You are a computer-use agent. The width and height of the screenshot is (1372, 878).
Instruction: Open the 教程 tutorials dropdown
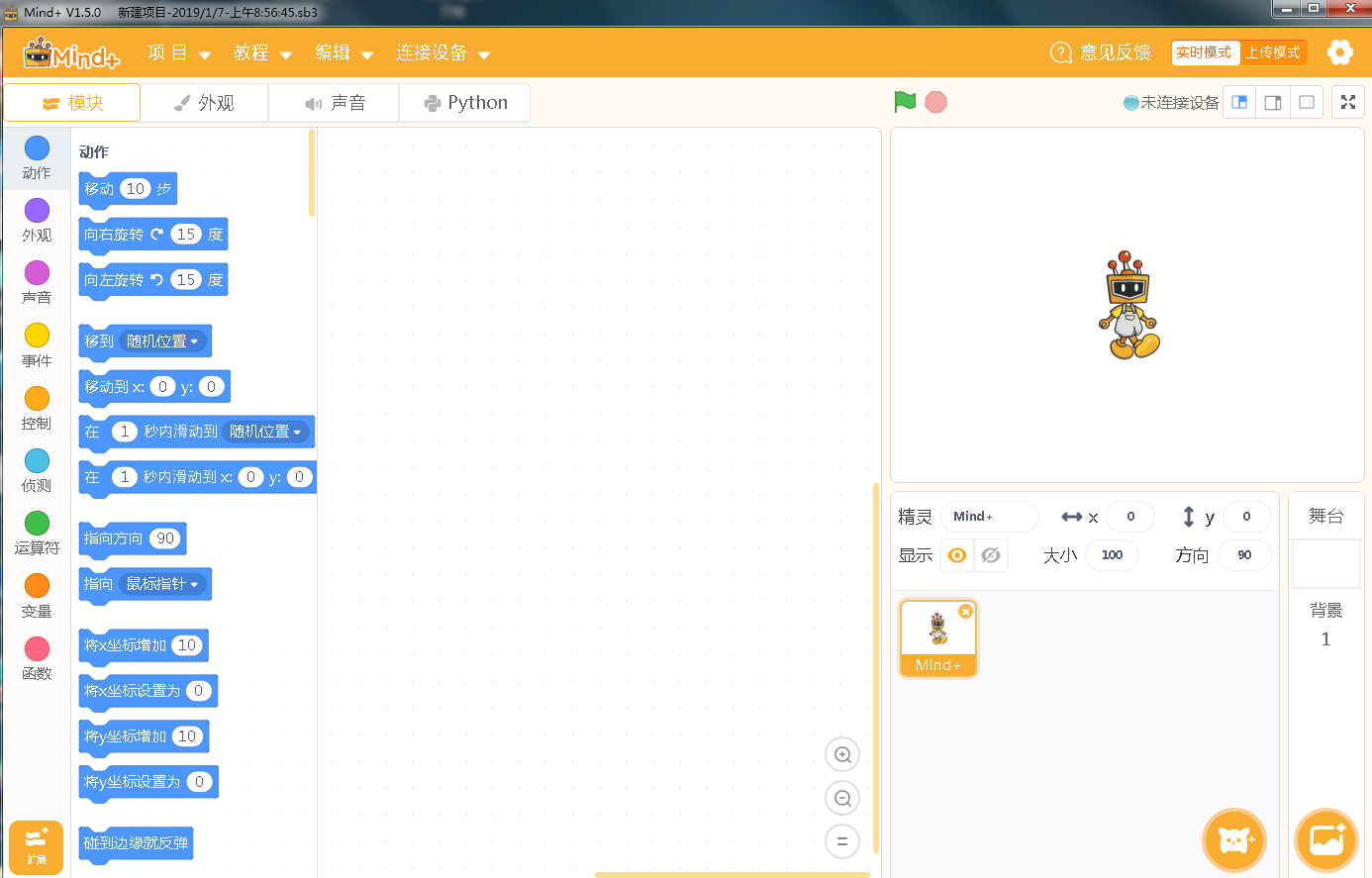click(x=262, y=53)
